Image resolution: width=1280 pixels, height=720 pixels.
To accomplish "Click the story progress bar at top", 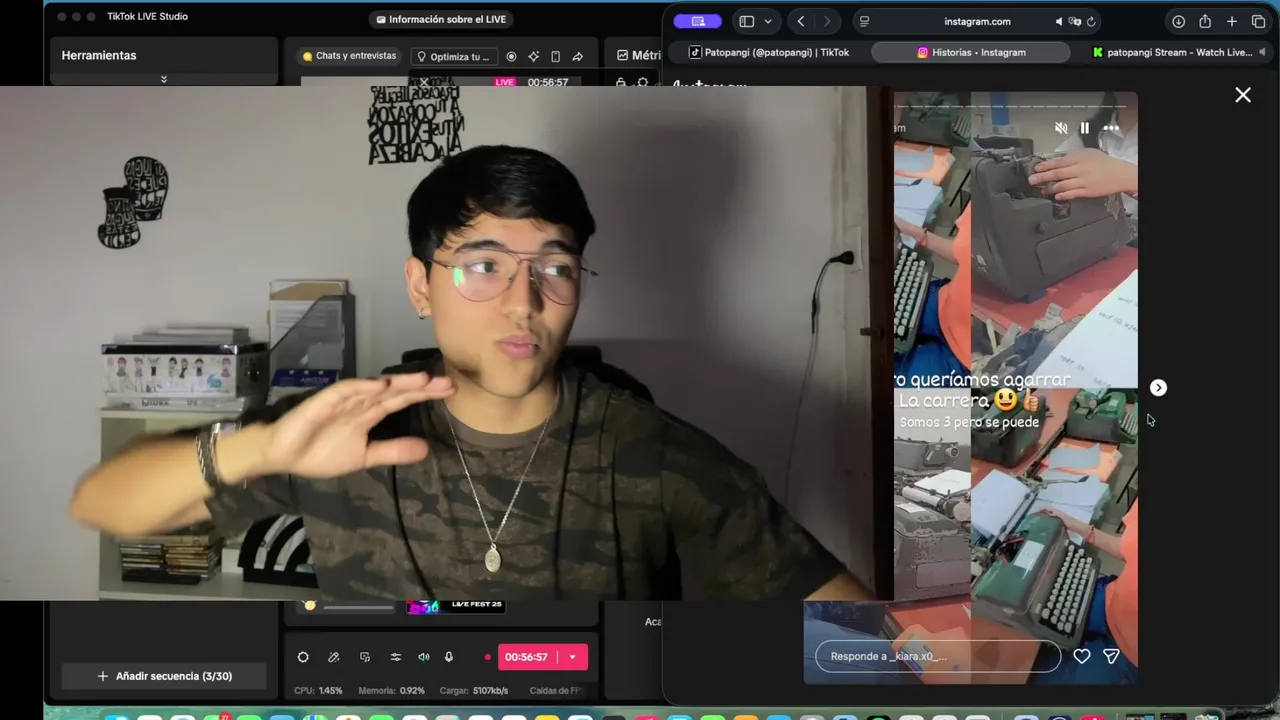I will click(x=1011, y=105).
